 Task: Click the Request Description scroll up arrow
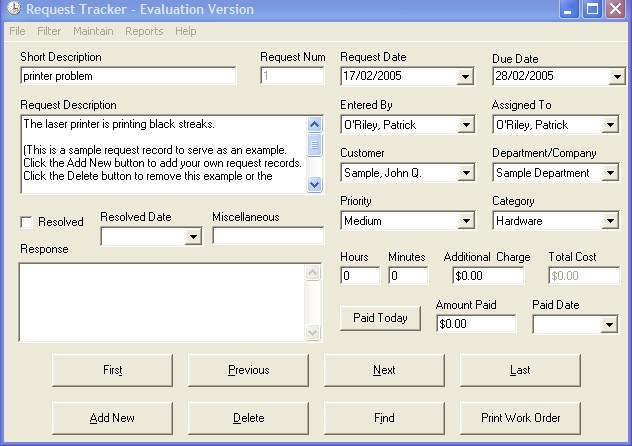pyautogui.click(x=314, y=124)
